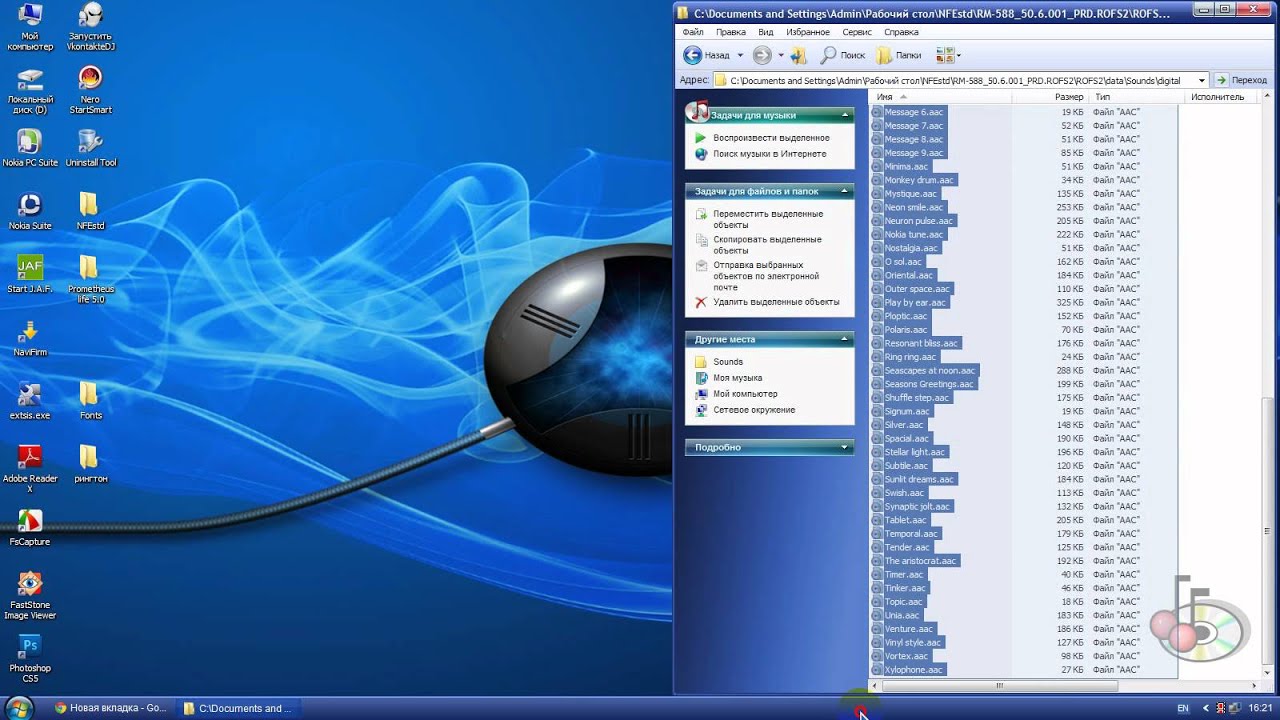This screenshot has height=720, width=1280.
Task: Select the Local Disk (D) desktop icon
Action: 30,91
